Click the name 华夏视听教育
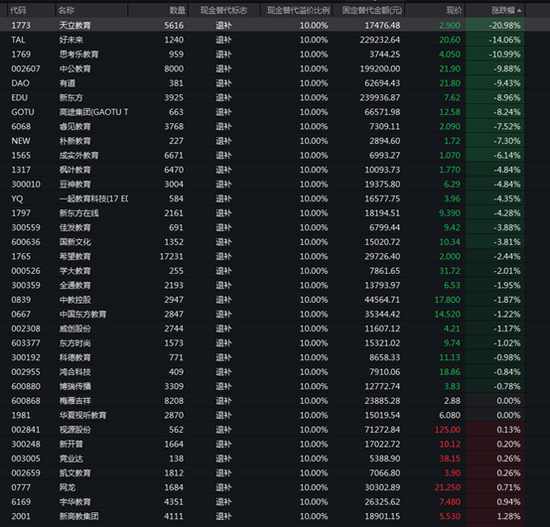The image size is (550, 527). click(x=82, y=415)
